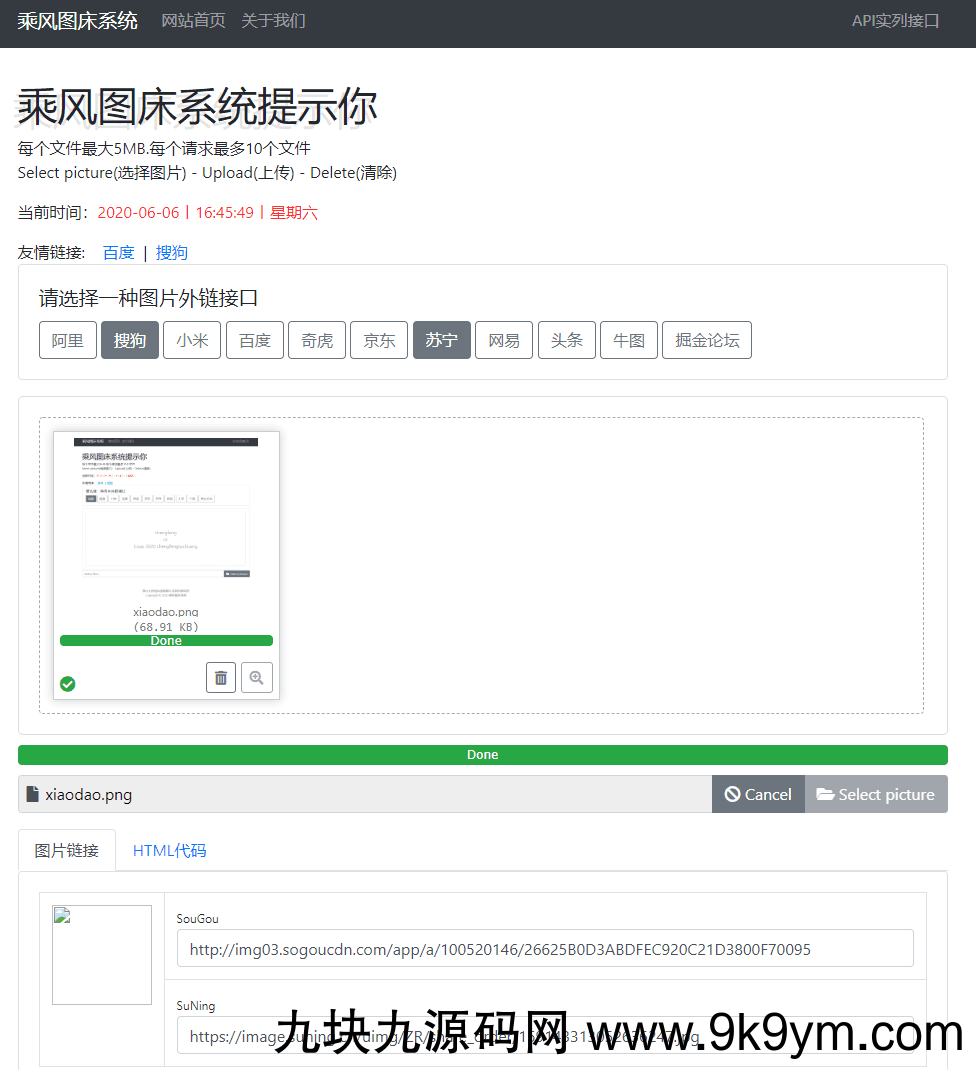Image resolution: width=976 pixels, height=1070 pixels.
Task: Click the zoom magnifier icon on thumbnail
Action: pyautogui.click(x=257, y=677)
